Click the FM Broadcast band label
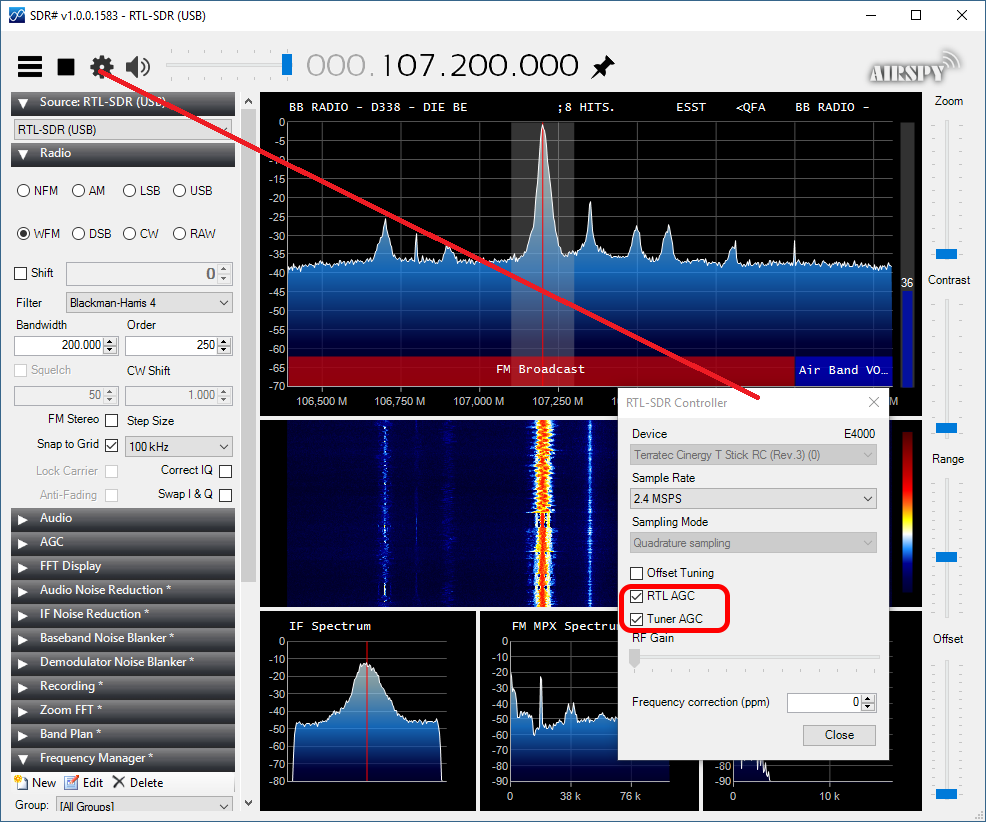The width and height of the screenshot is (986, 822). click(x=540, y=369)
